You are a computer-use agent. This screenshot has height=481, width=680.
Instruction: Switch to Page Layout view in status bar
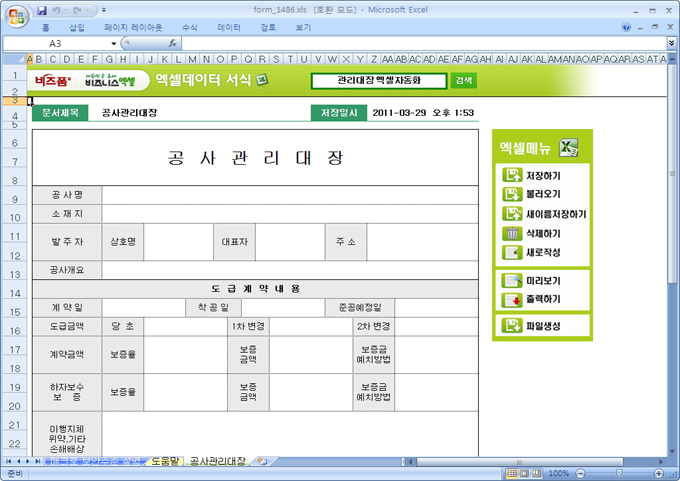click(x=524, y=473)
